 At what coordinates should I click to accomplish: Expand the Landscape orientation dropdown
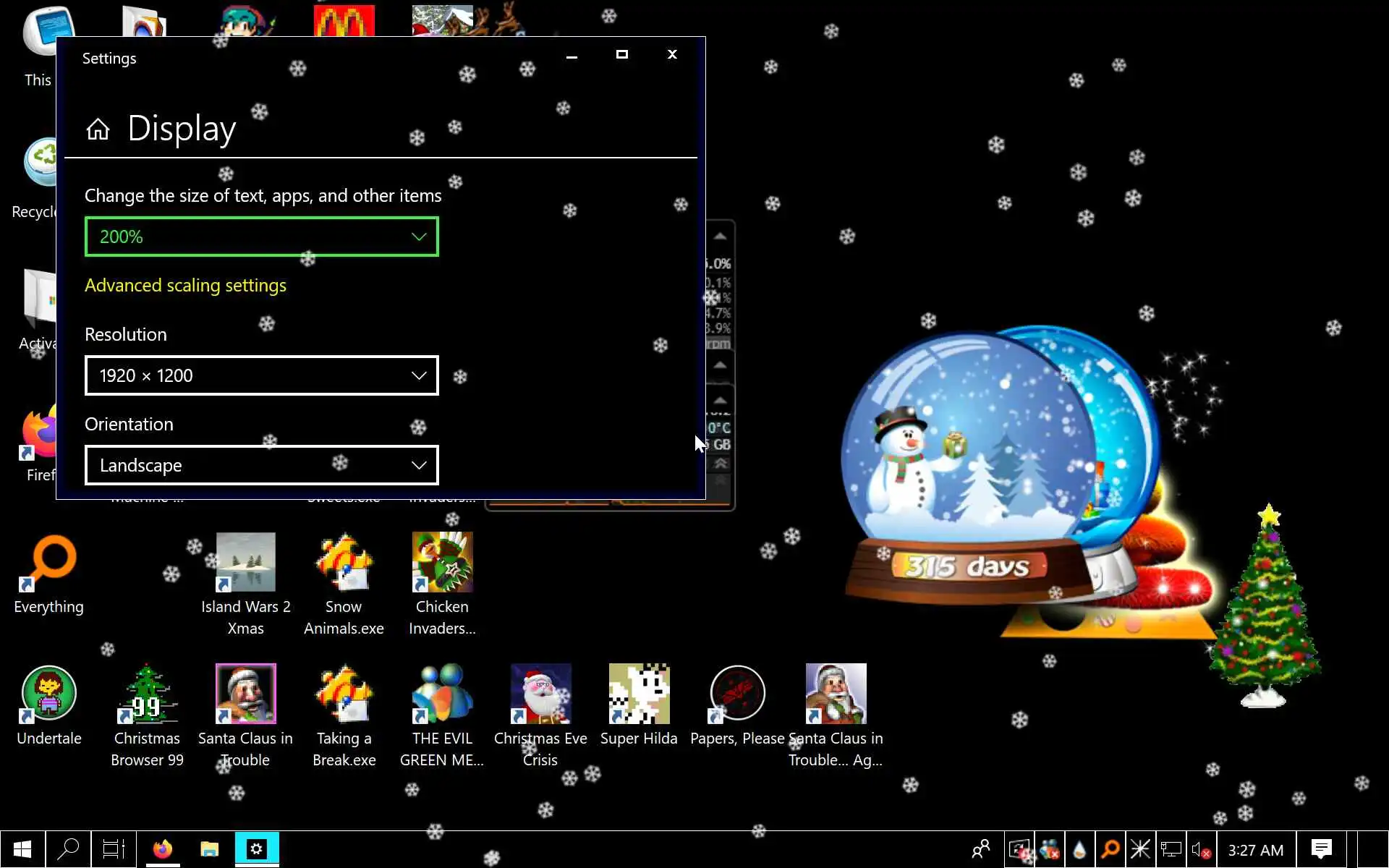coord(261,465)
